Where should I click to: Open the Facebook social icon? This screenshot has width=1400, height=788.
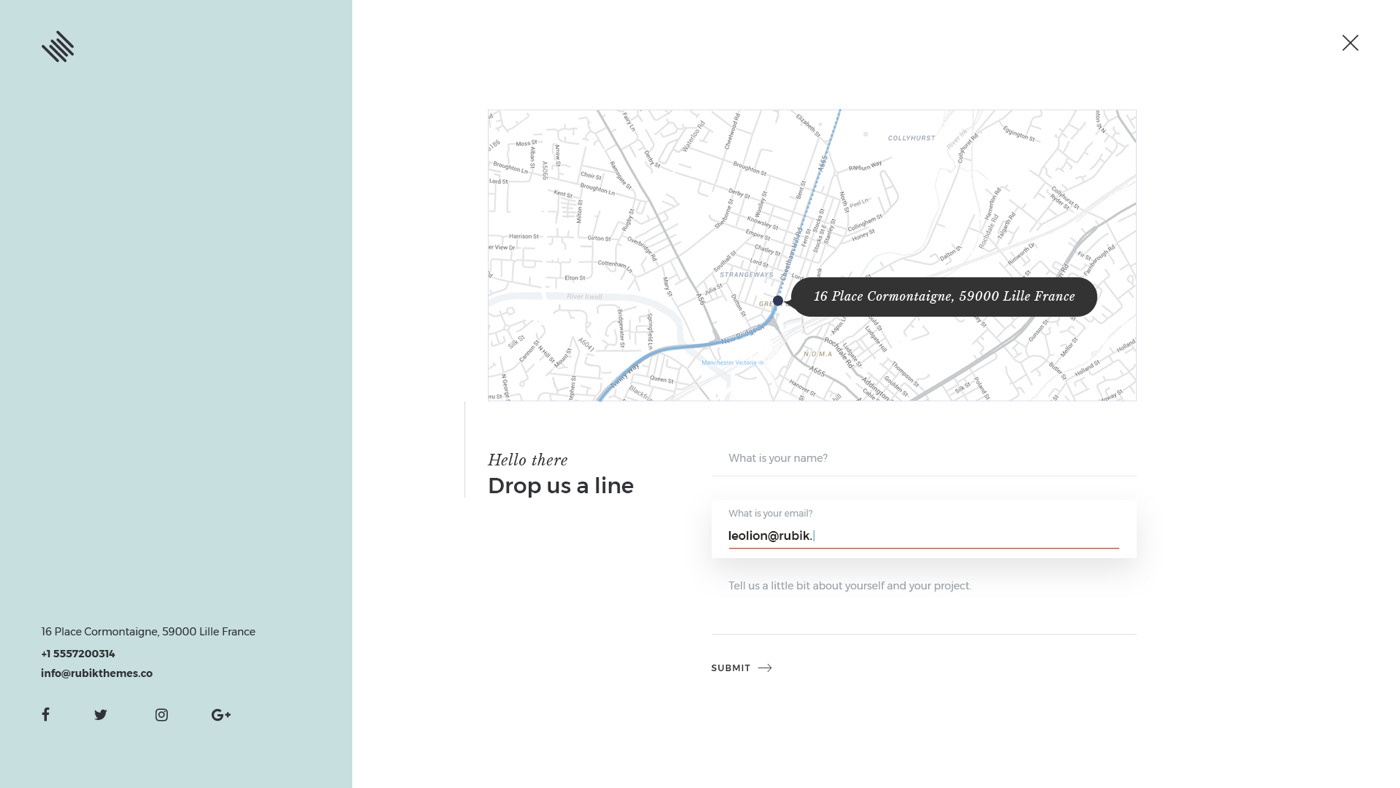tap(45, 714)
